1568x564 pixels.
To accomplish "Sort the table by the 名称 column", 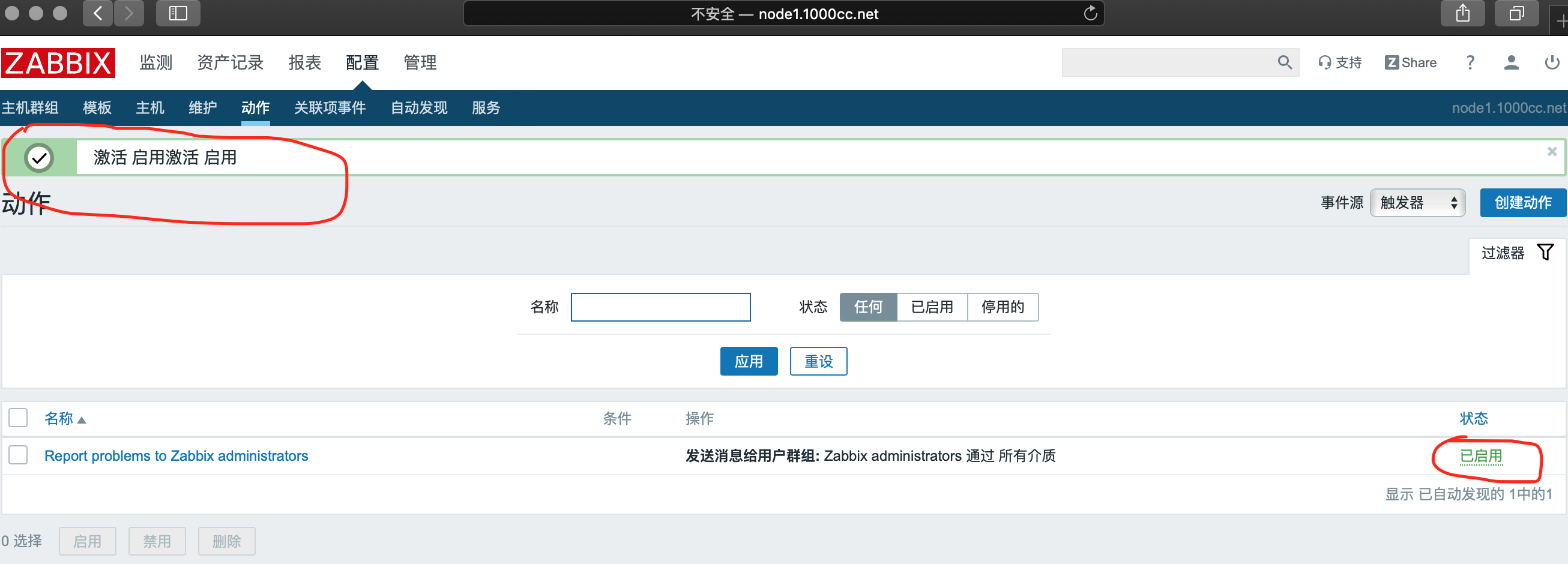I will [59, 419].
